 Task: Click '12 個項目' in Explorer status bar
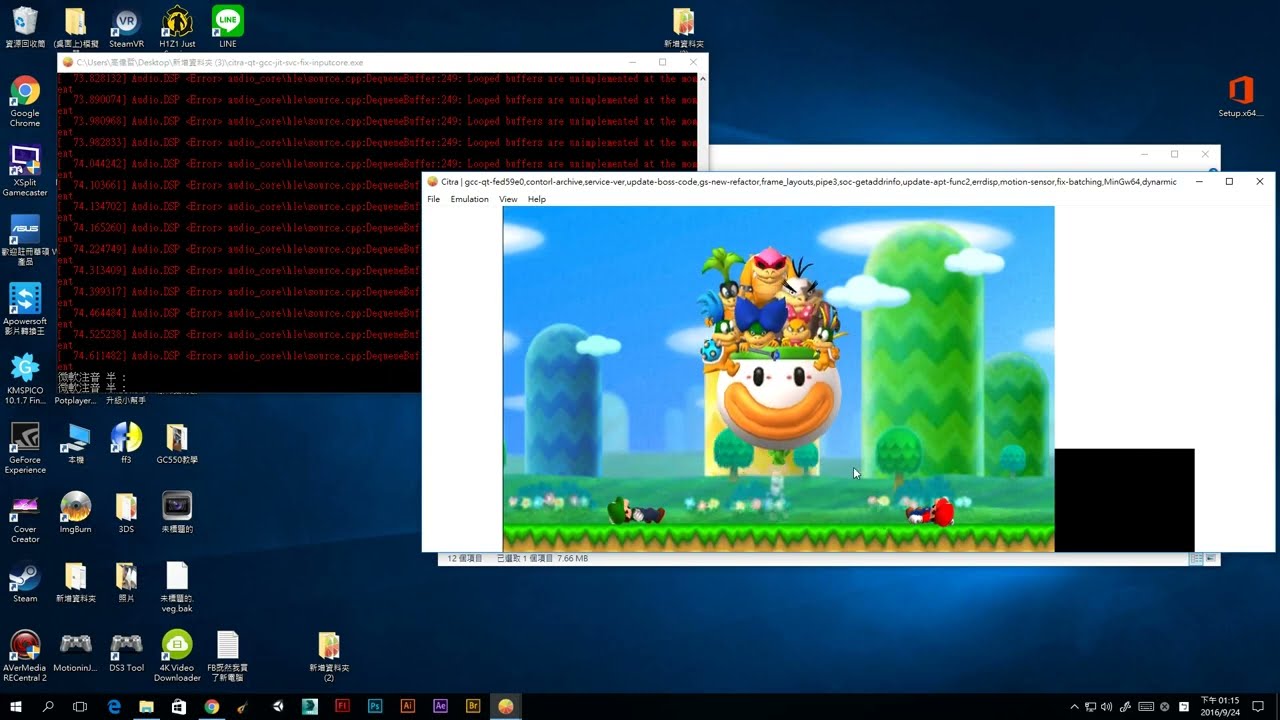(x=465, y=558)
